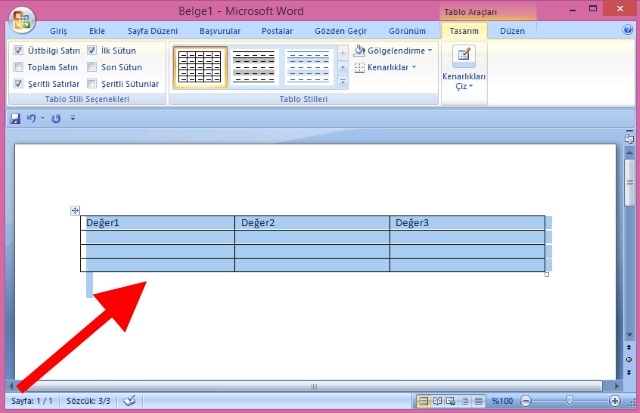Uncheck Üstbilgi Satırı checkbox
The image size is (640, 413).
click(18, 50)
